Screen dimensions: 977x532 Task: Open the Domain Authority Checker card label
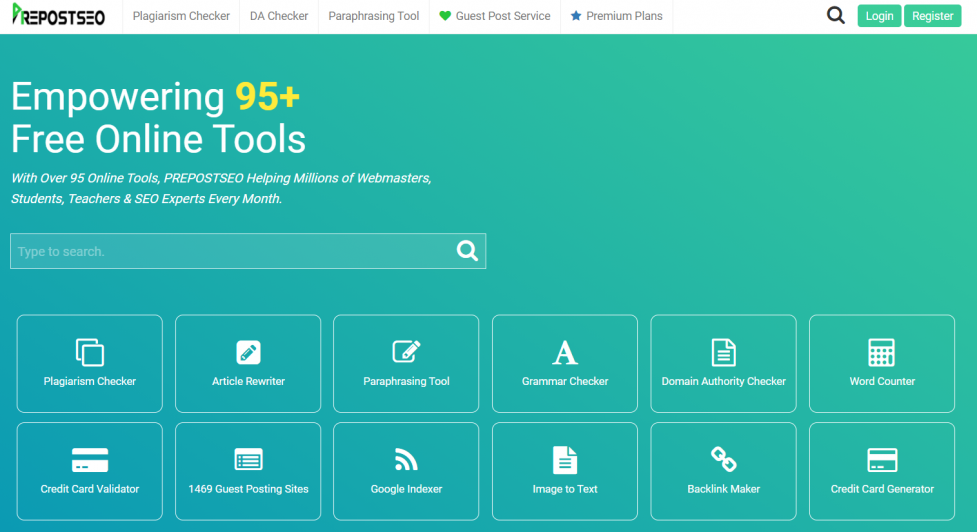point(723,381)
